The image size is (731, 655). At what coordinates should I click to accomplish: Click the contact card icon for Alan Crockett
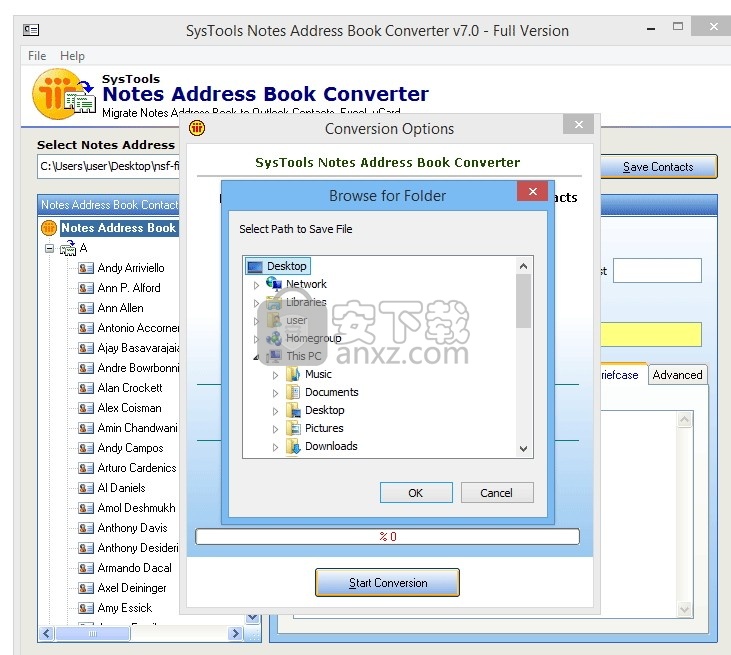86,388
